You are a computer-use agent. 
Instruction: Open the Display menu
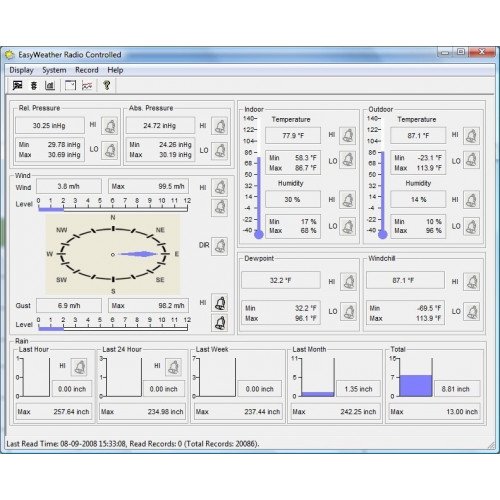21,70
